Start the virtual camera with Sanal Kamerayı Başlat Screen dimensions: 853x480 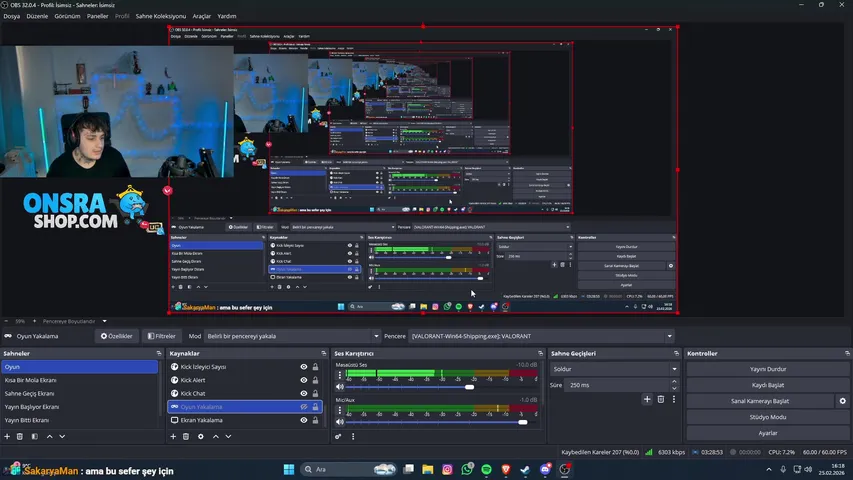(x=760, y=401)
